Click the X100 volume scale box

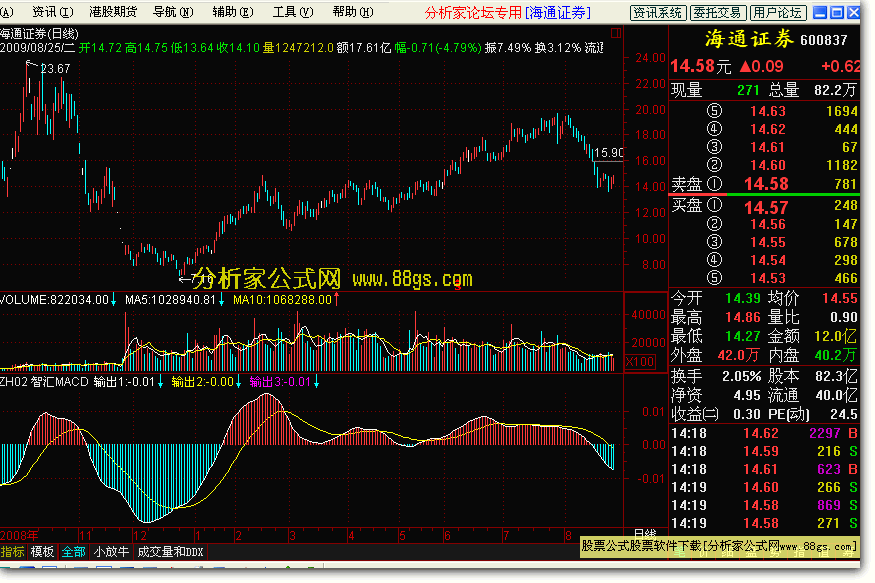pyautogui.click(x=640, y=362)
